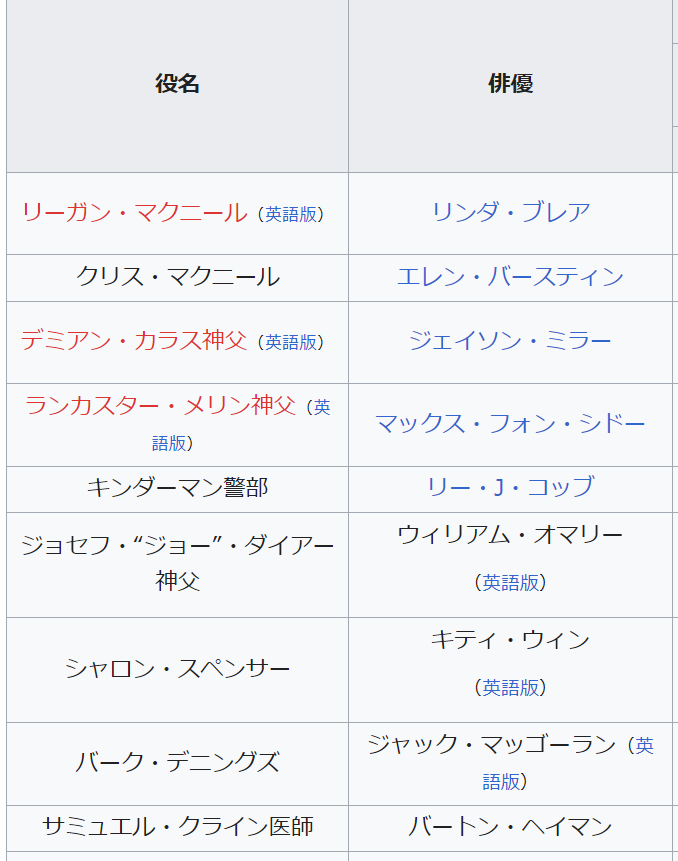Click the シャロン・スペンサー table cell
The image size is (678, 861).
click(x=177, y=668)
